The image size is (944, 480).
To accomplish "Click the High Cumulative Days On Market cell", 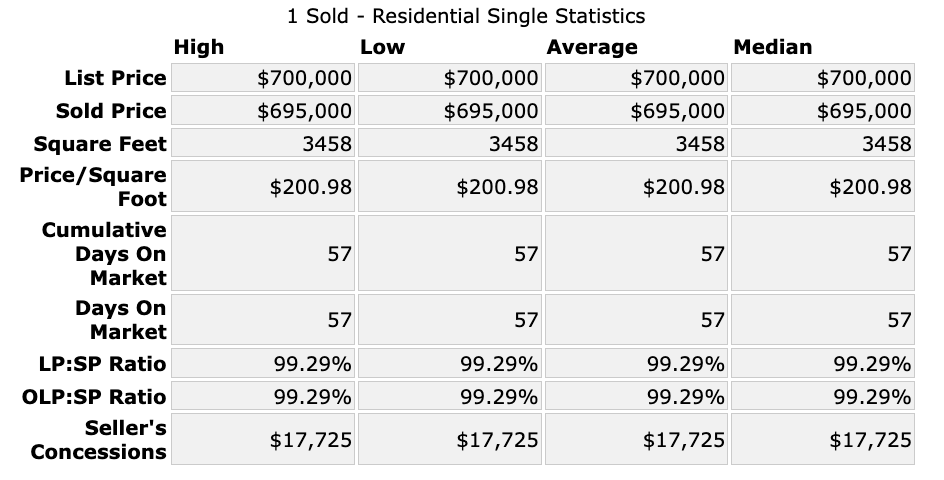I will point(262,254).
